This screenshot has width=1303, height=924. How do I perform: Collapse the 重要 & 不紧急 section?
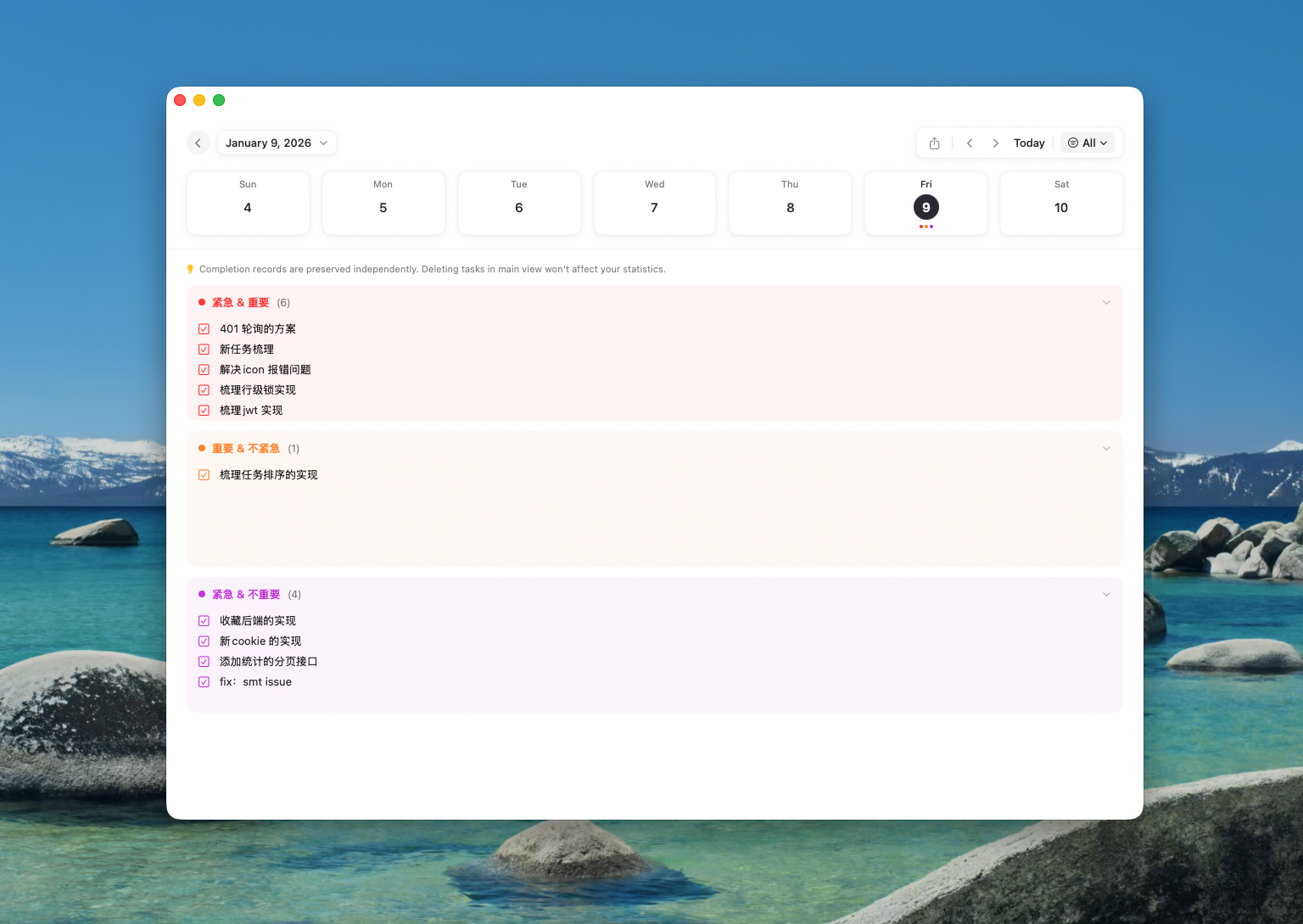click(x=1106, y=448)
